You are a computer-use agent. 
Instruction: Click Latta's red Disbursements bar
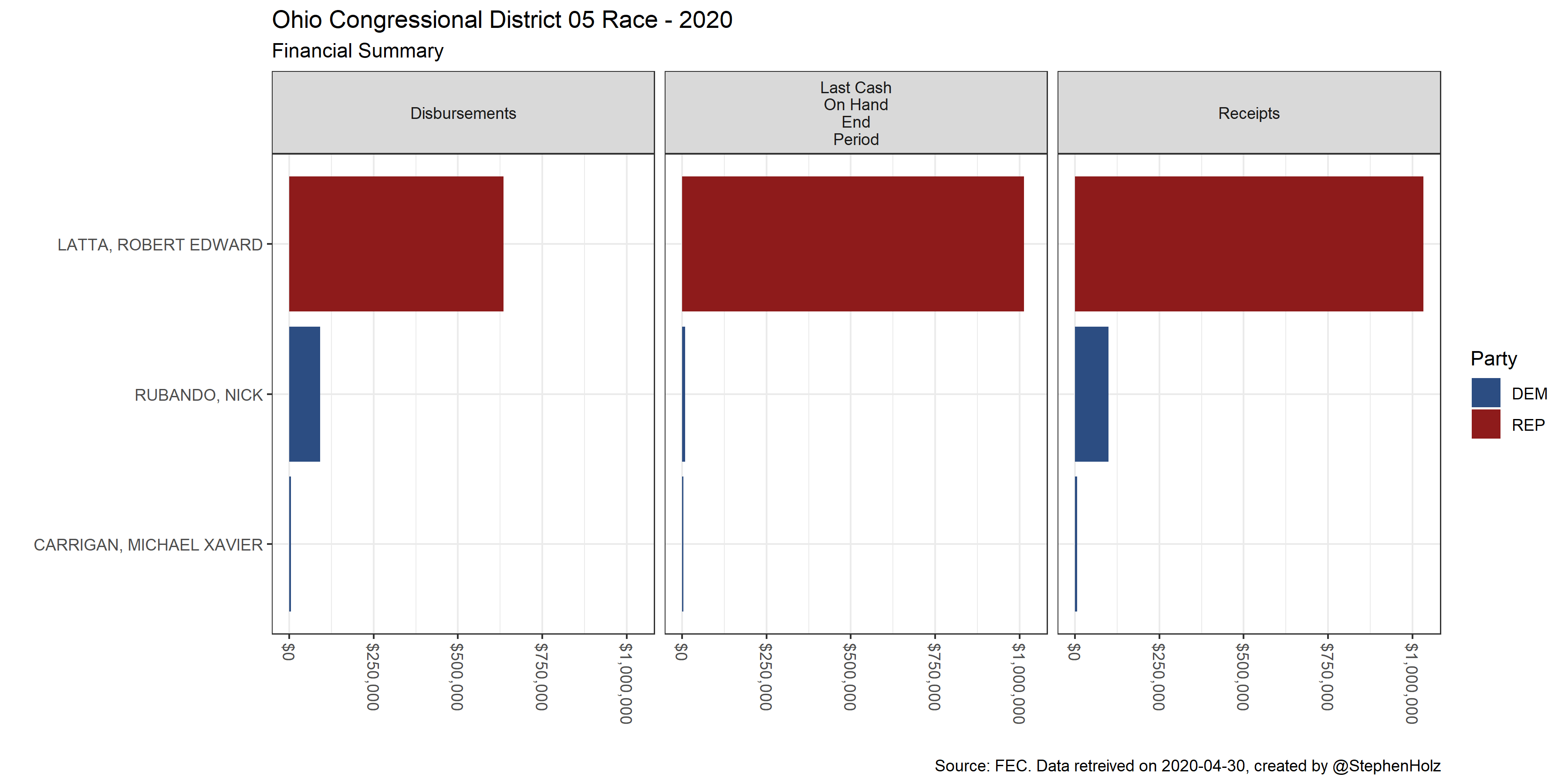(x=395, y=244)
